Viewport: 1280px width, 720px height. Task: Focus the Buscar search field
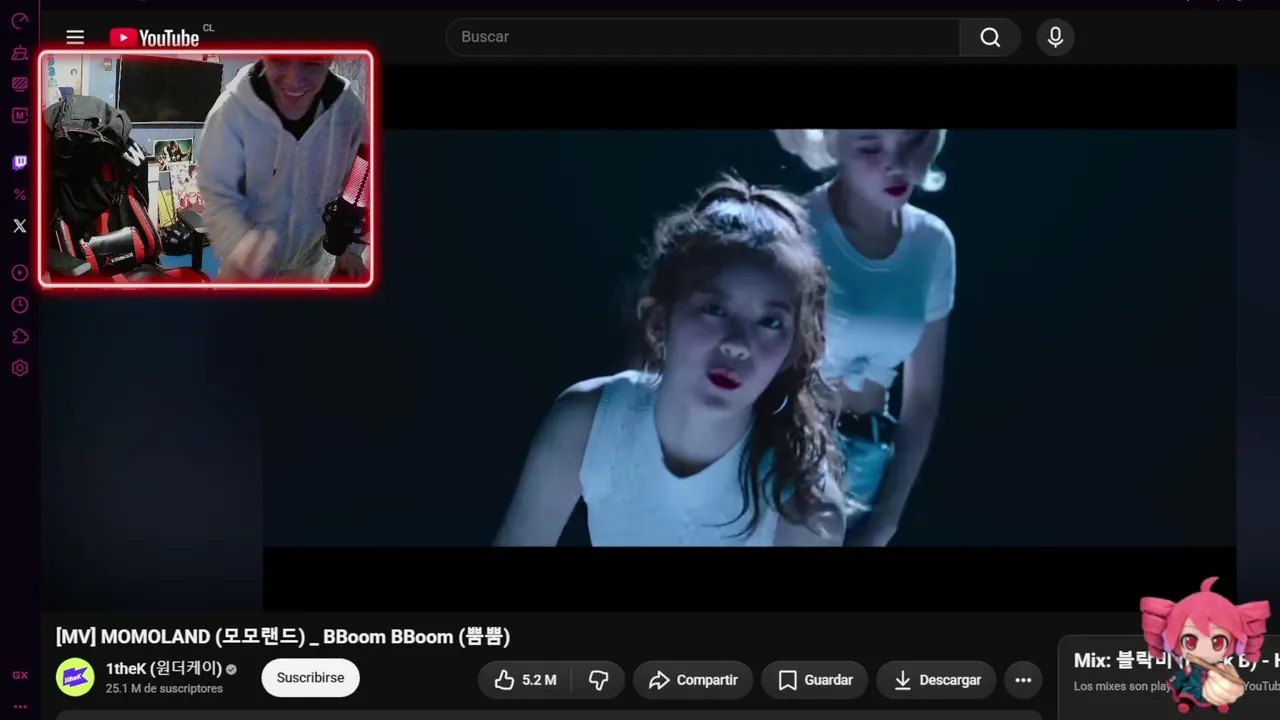[702, 37]
